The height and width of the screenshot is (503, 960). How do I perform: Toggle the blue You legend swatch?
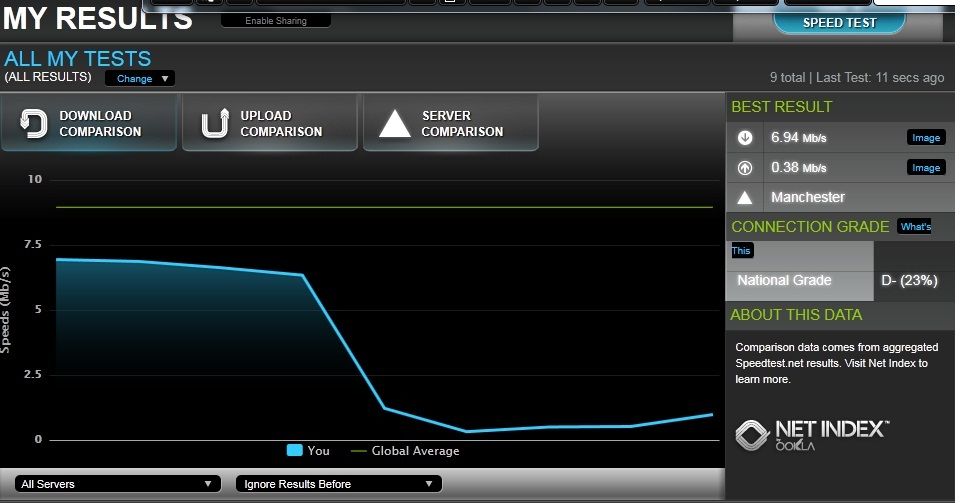coord(294,450)
